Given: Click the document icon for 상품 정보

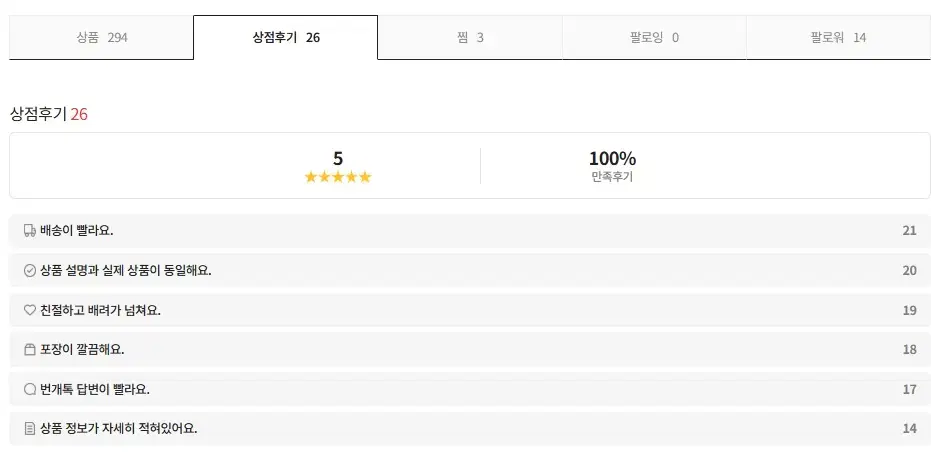Looking at the screenshot, I should pyautogui.click(x=29, y=429).
